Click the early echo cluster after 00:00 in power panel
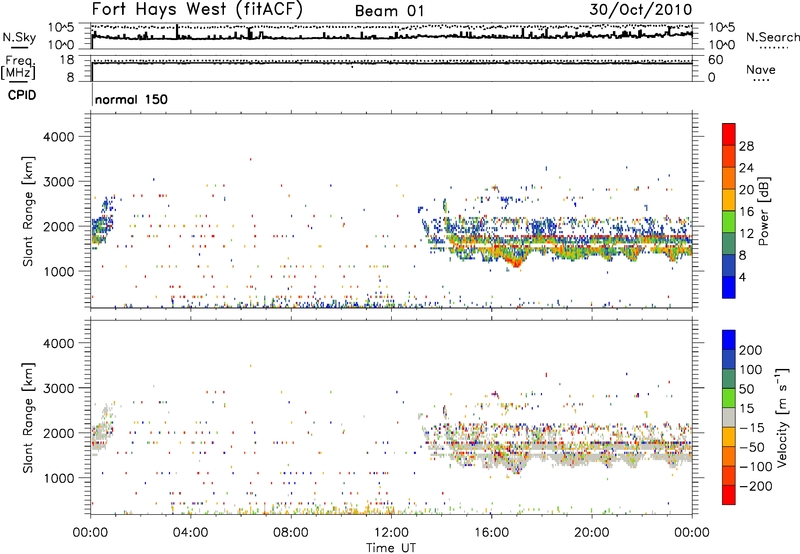The width and height of the screenshot is (800, 554). pos(103,222)
